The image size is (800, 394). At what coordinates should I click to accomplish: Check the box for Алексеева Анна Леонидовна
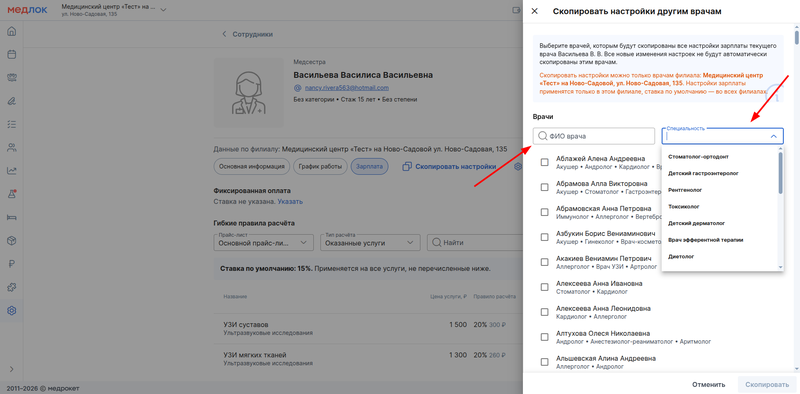coord(545,312)
